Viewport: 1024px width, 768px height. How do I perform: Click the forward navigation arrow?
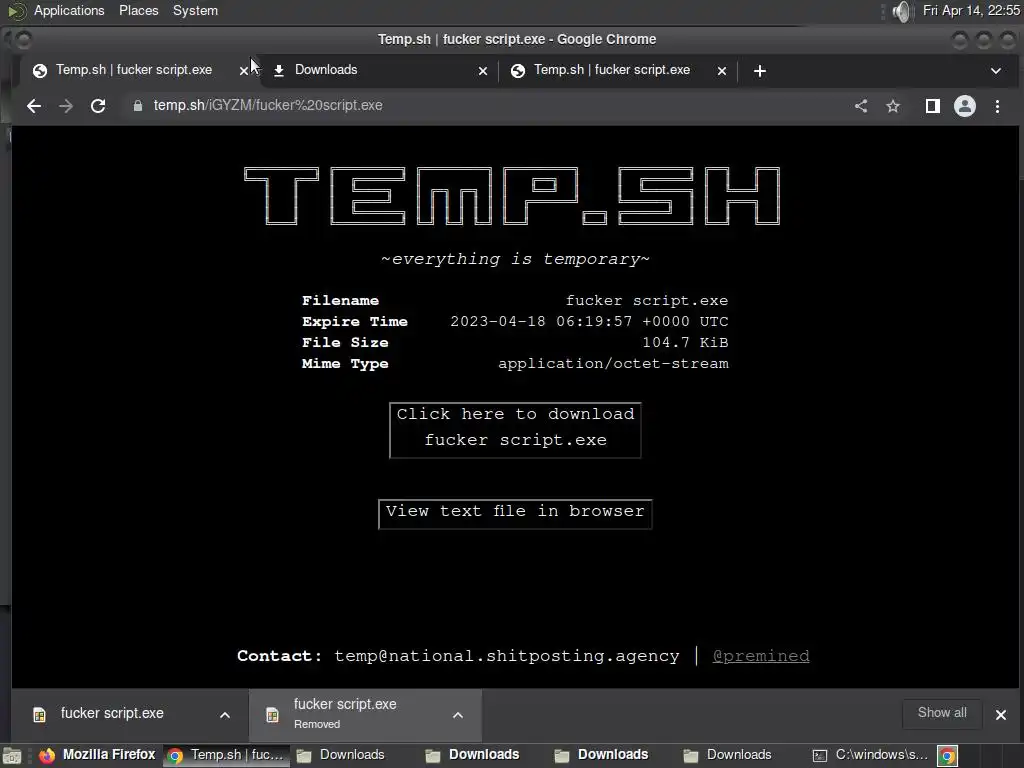66,106
